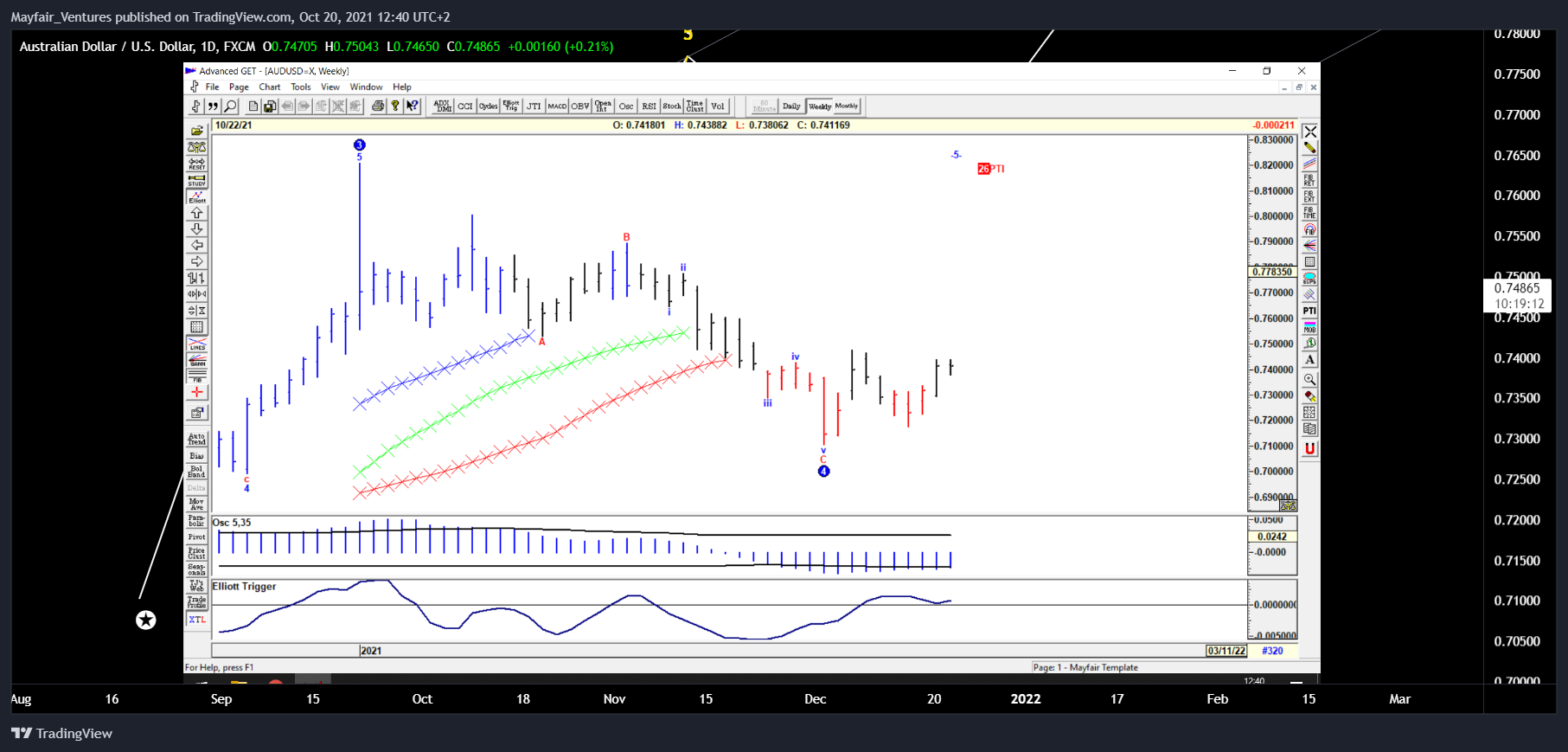
Task: Add the Cycles study
Action: click(x=488, y=106)
